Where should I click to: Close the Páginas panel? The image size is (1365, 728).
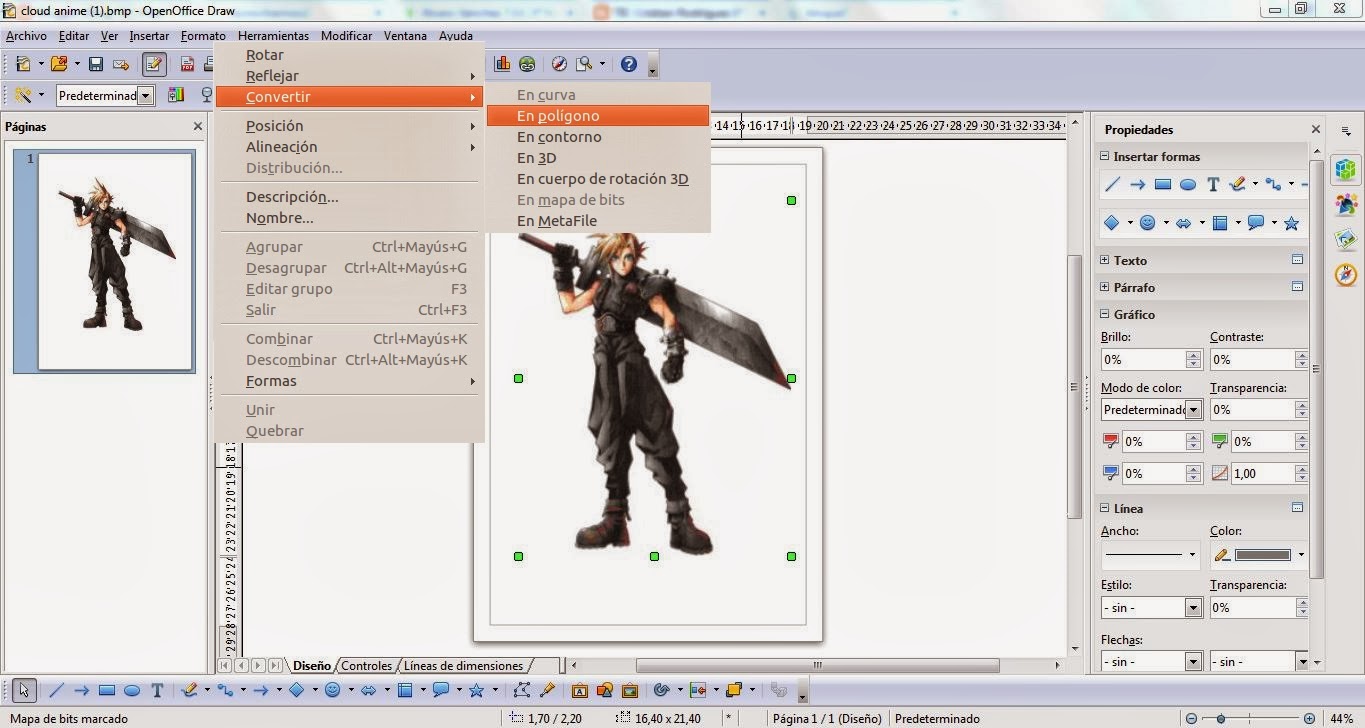pos(198,127)
